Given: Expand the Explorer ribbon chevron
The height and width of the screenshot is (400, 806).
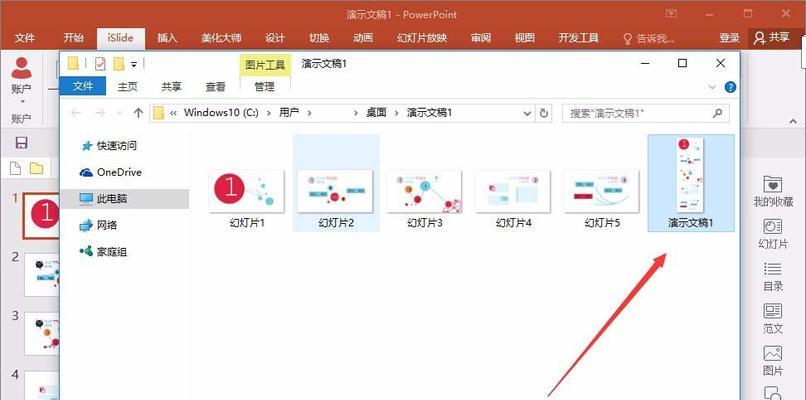Looking at the screenshot, I should [712, 87].
